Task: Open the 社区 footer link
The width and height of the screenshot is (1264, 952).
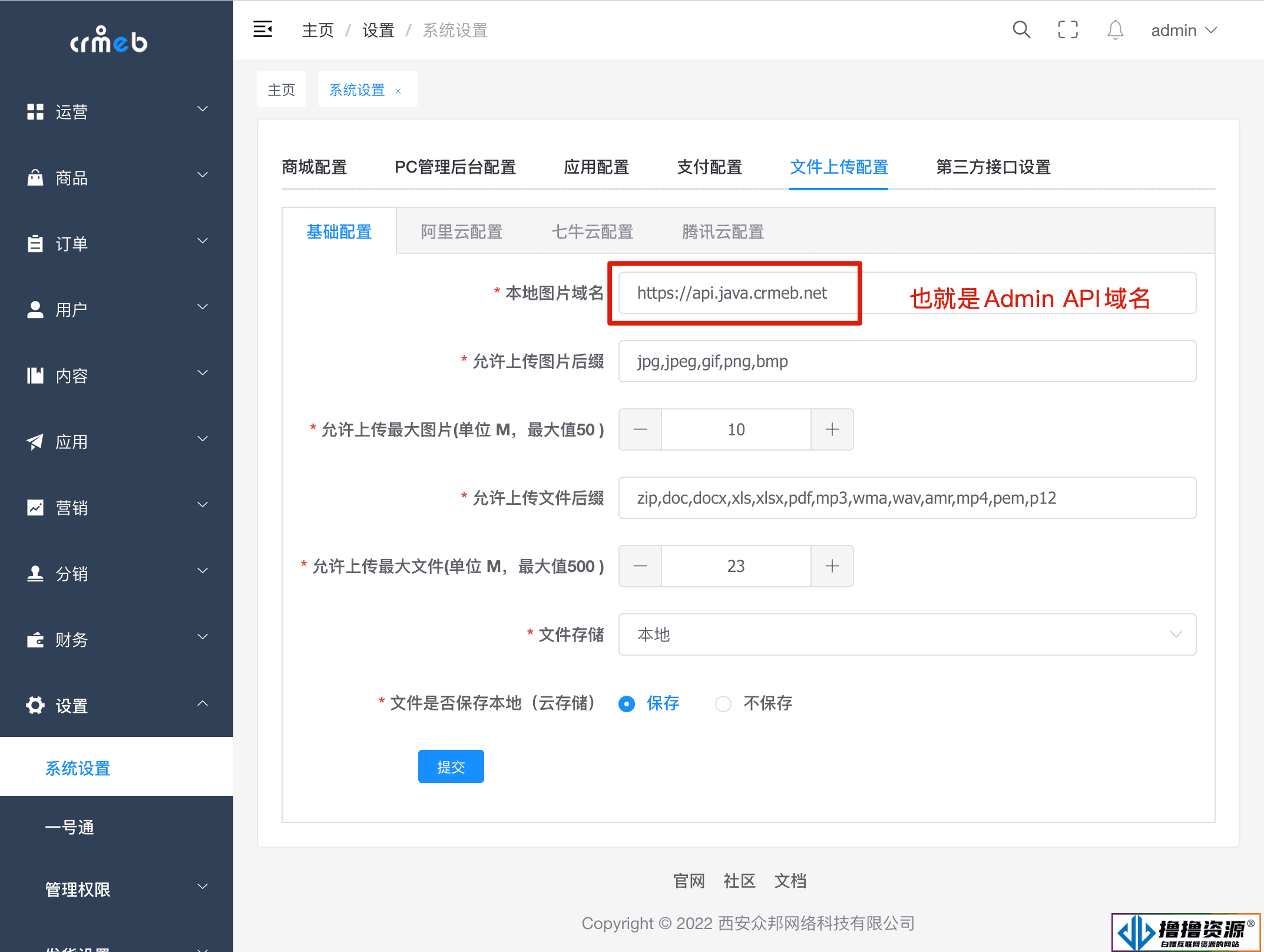Action: [x=740, y=881]
